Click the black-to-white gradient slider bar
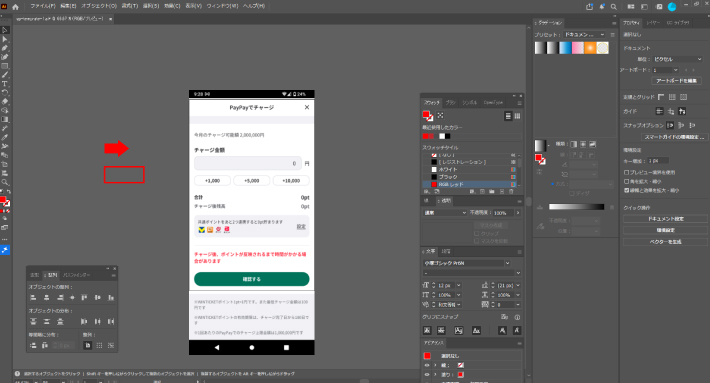This screenshot has height=383, width=710. click(x=576, y=207)
